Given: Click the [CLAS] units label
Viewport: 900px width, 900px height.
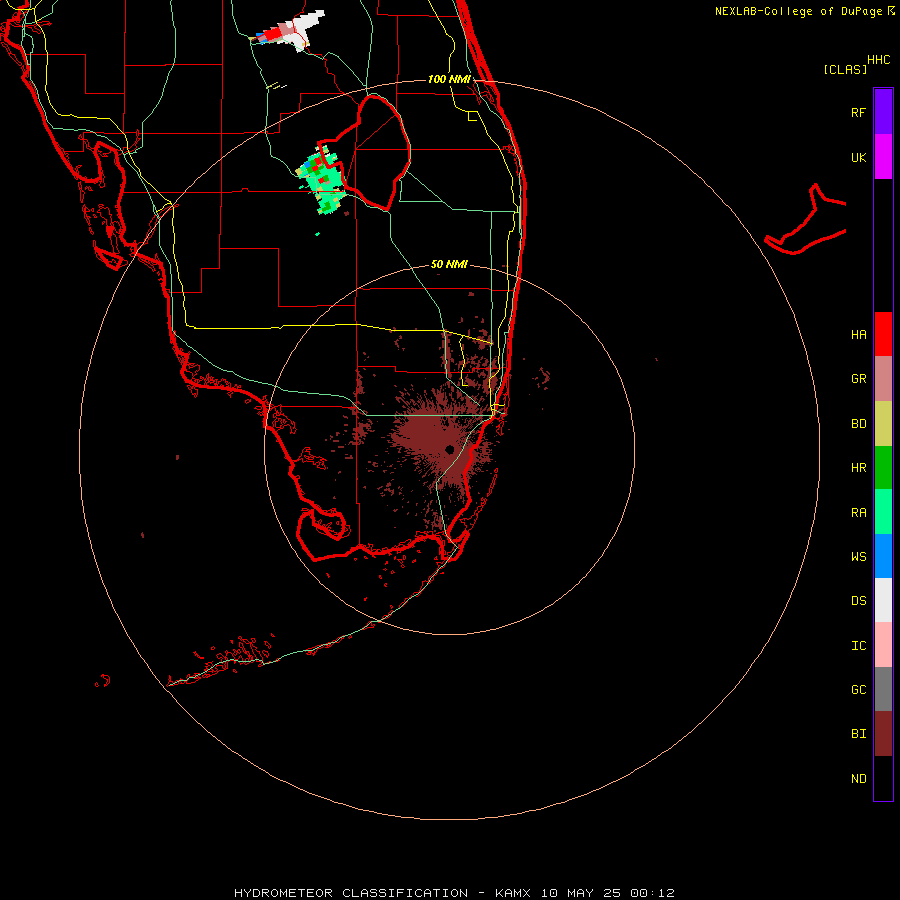Looking at the screenshot, I should pyautogui.click(x=845, y=69).
